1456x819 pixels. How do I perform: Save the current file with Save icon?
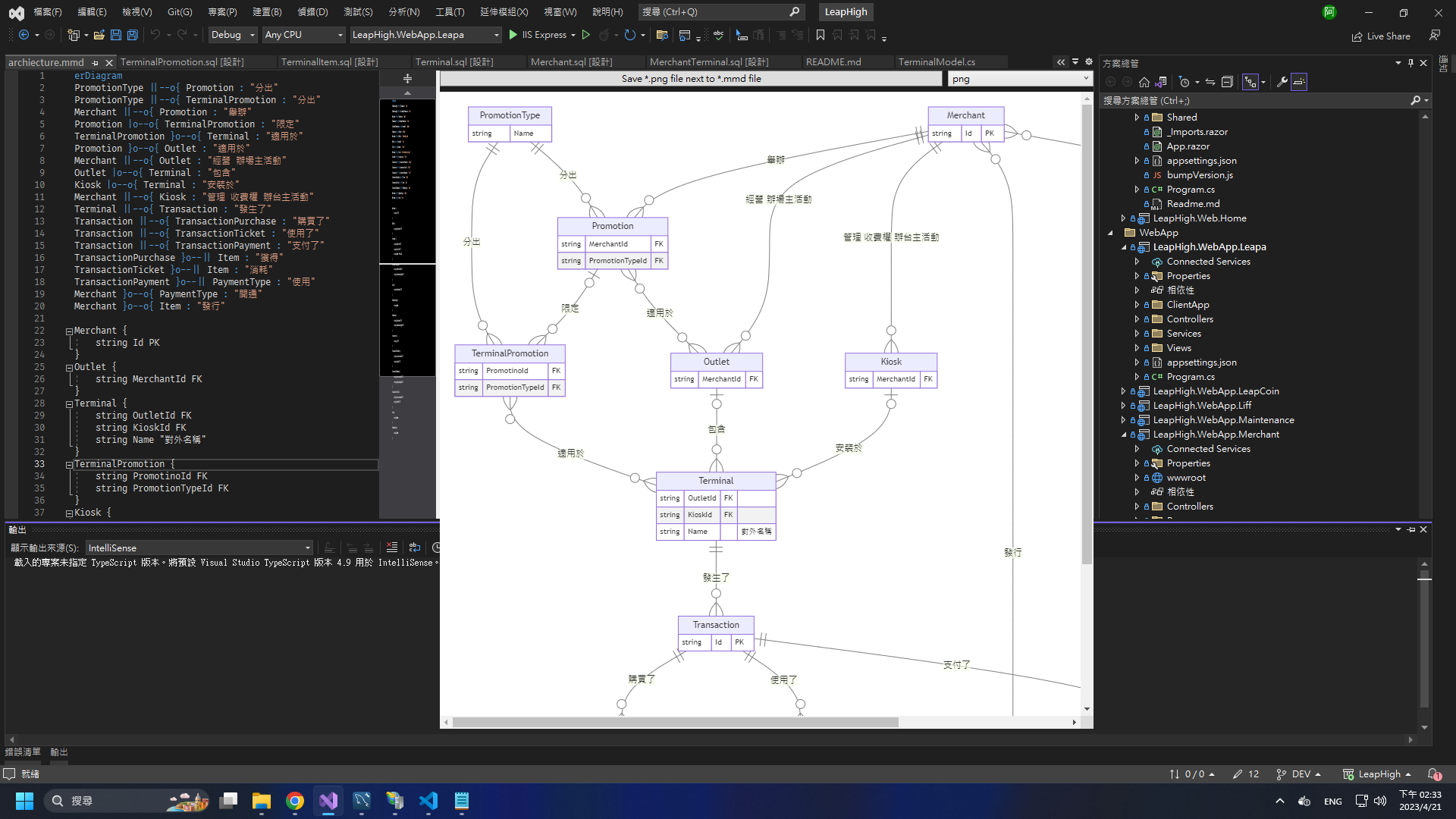coord(116,35)
